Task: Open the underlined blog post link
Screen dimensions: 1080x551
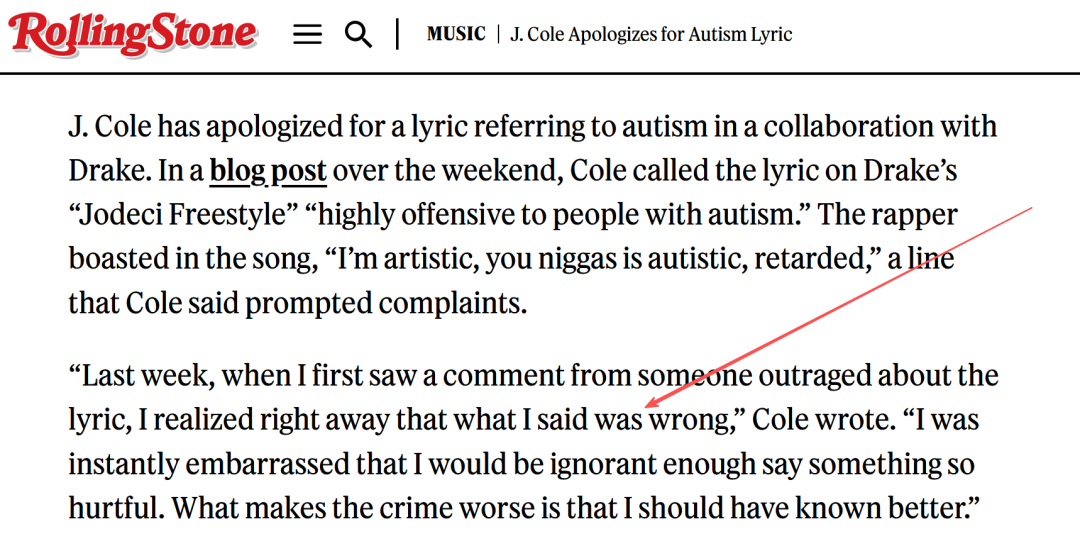Action: pos(268,171)
